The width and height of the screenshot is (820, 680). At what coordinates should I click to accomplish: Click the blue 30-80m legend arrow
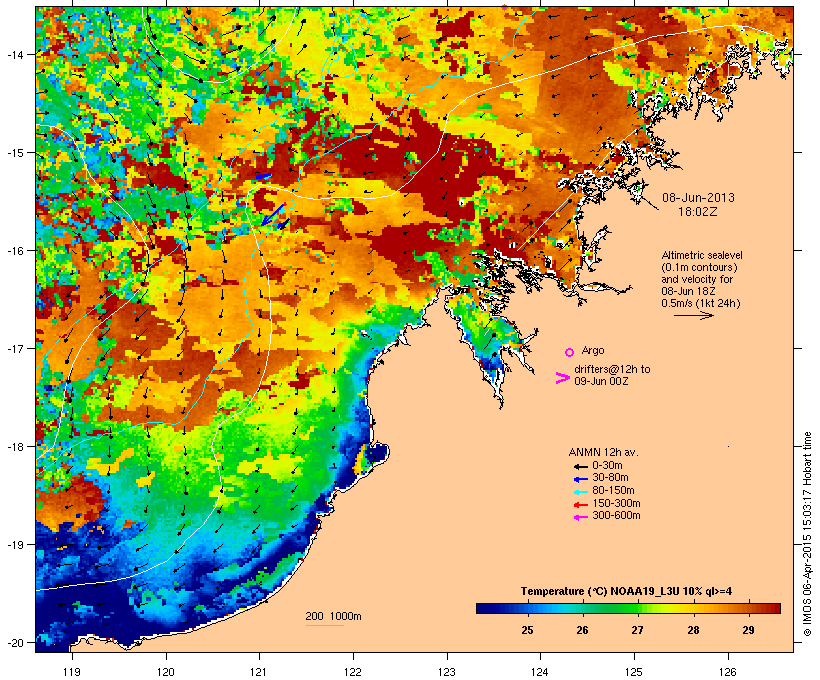[580, 479]
